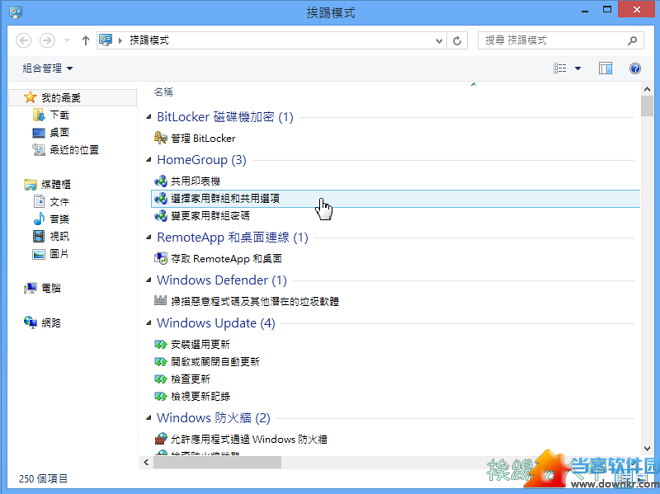Open the Help button
This screenshot has width=660, height=494.
[x=635, y=68]
